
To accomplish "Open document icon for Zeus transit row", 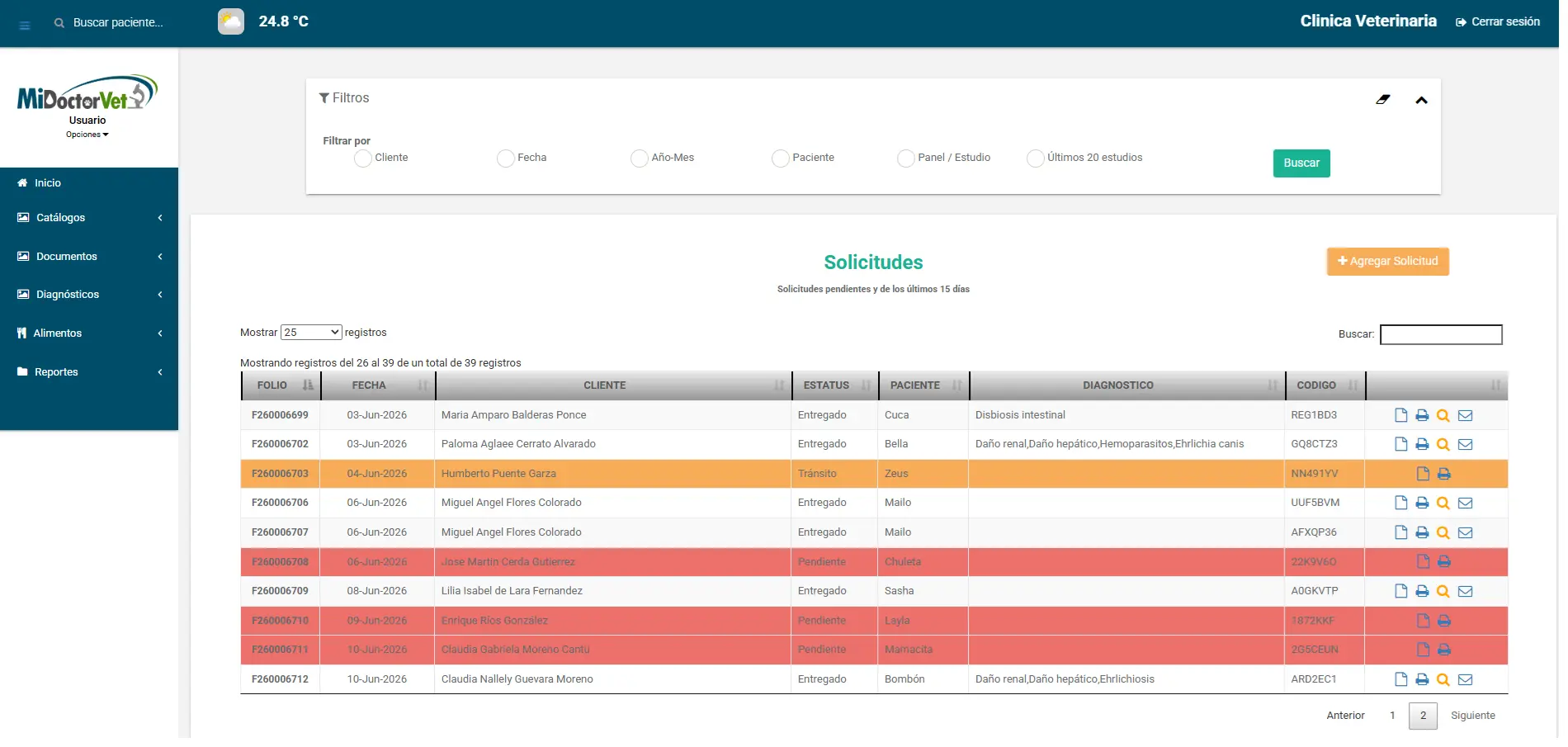I will [x=1423, y=474].
